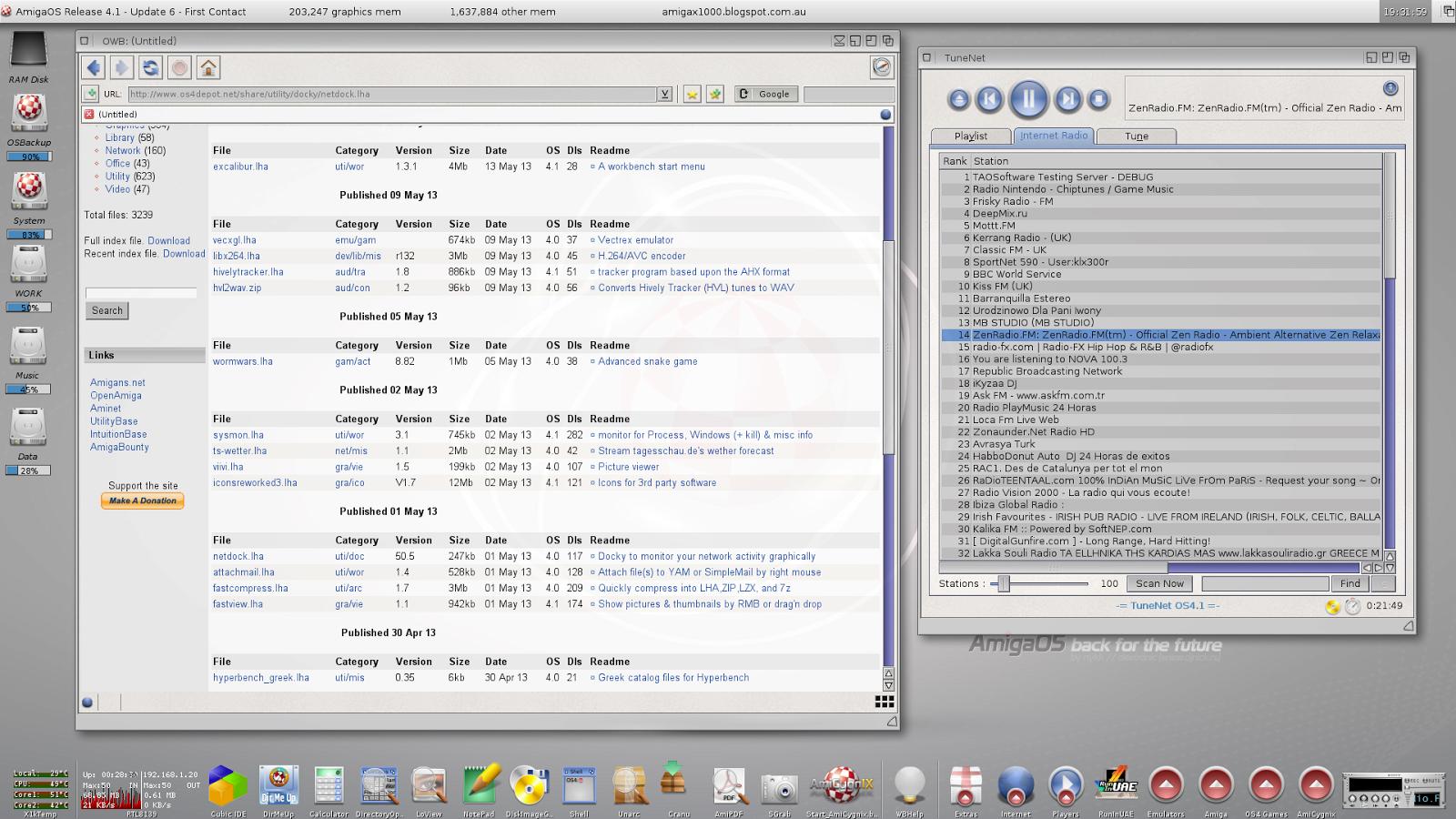Open the sysmon.lha file link
The height and width of the screenshot is (819, 1456).
tap(238, 435)
